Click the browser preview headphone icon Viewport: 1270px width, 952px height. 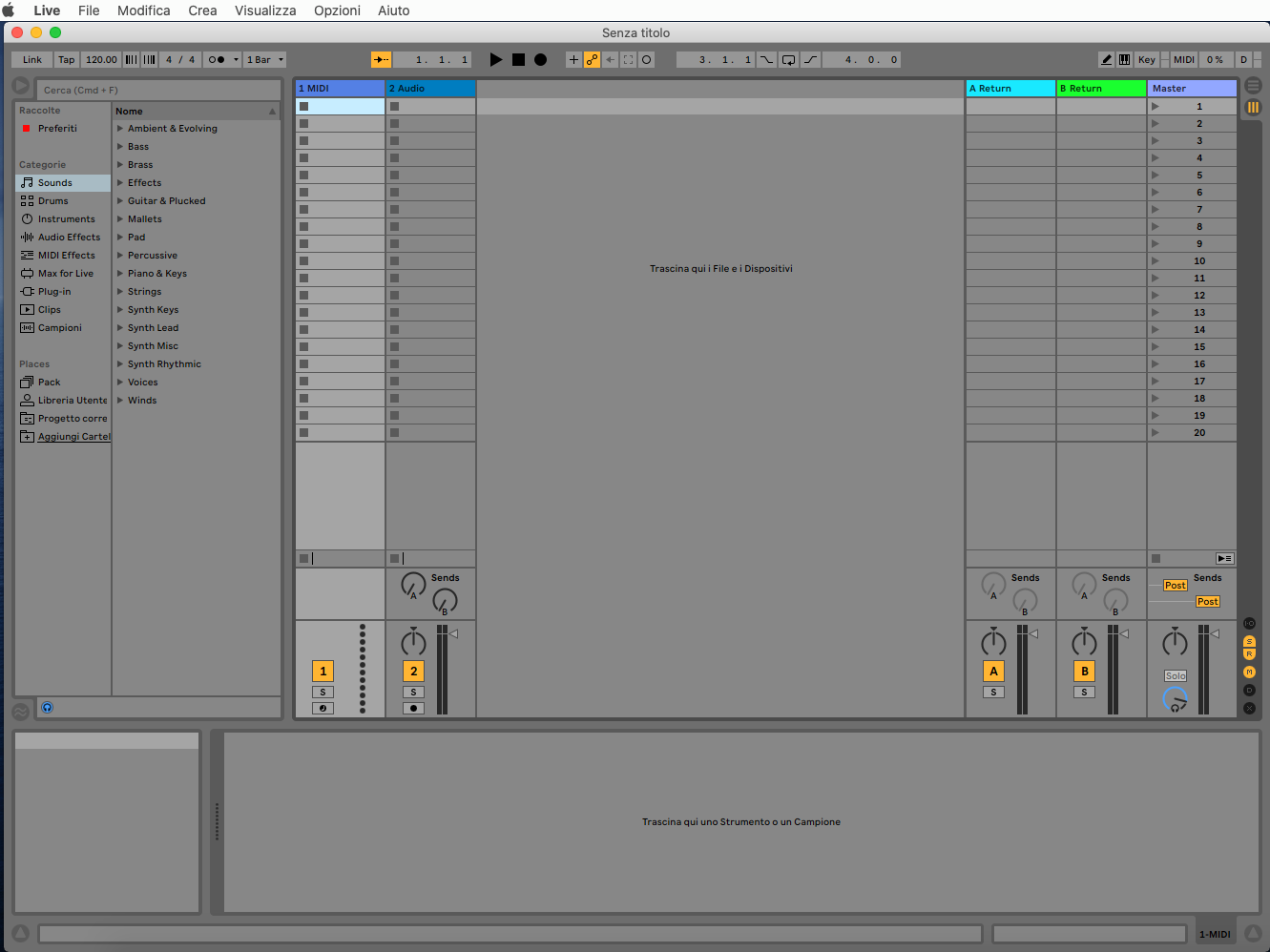47,708
